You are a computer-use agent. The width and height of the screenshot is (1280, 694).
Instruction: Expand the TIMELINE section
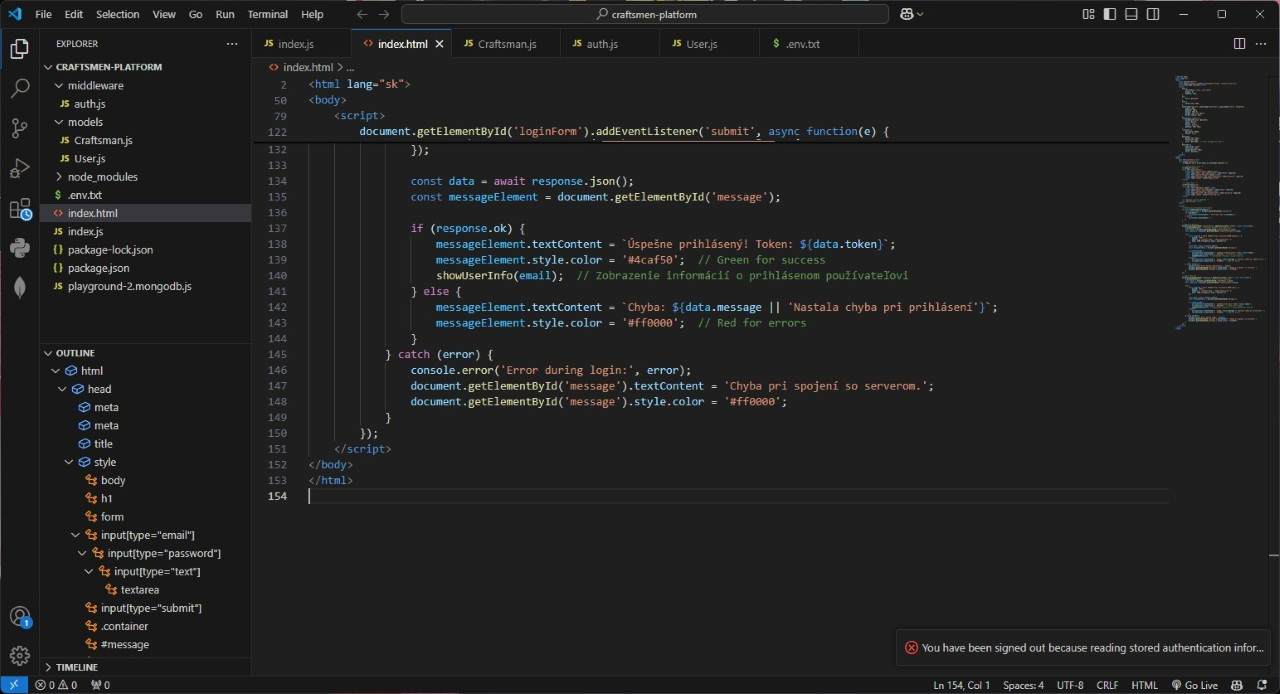click(145, 667)
